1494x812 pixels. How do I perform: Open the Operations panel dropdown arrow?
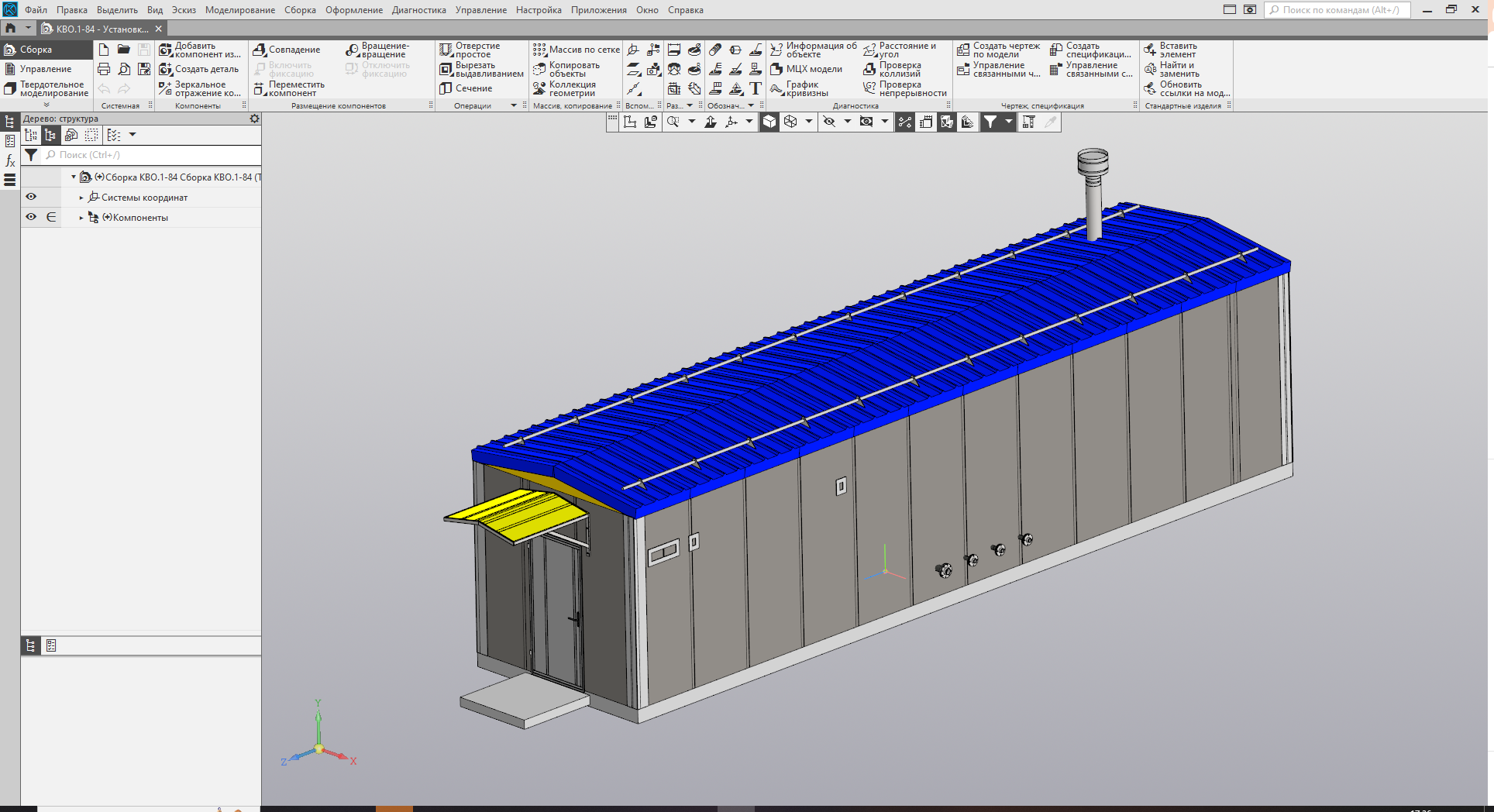click(x=513, y=106)
